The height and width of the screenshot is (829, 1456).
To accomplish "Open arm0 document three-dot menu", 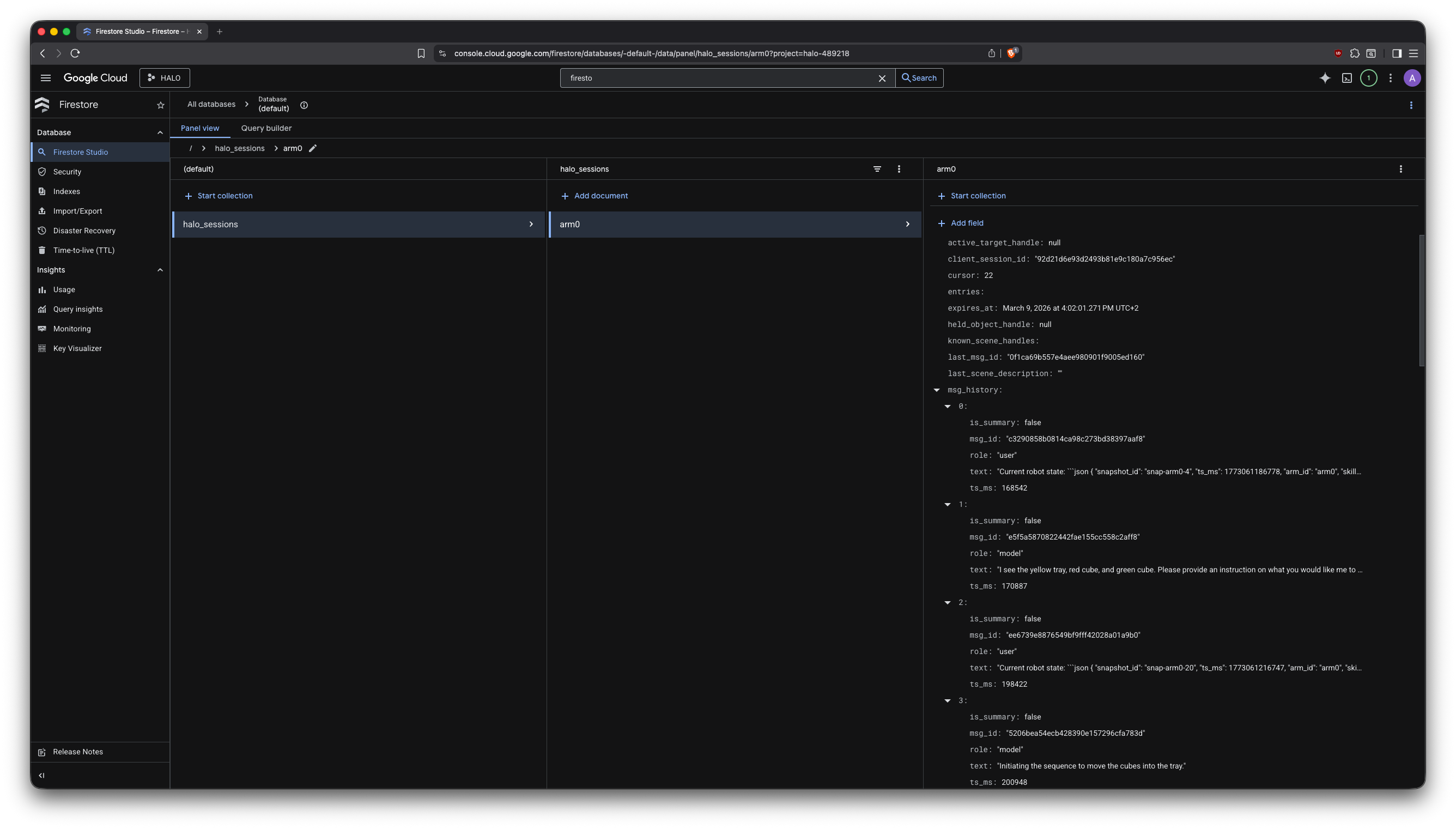I will pos(1400,169).
